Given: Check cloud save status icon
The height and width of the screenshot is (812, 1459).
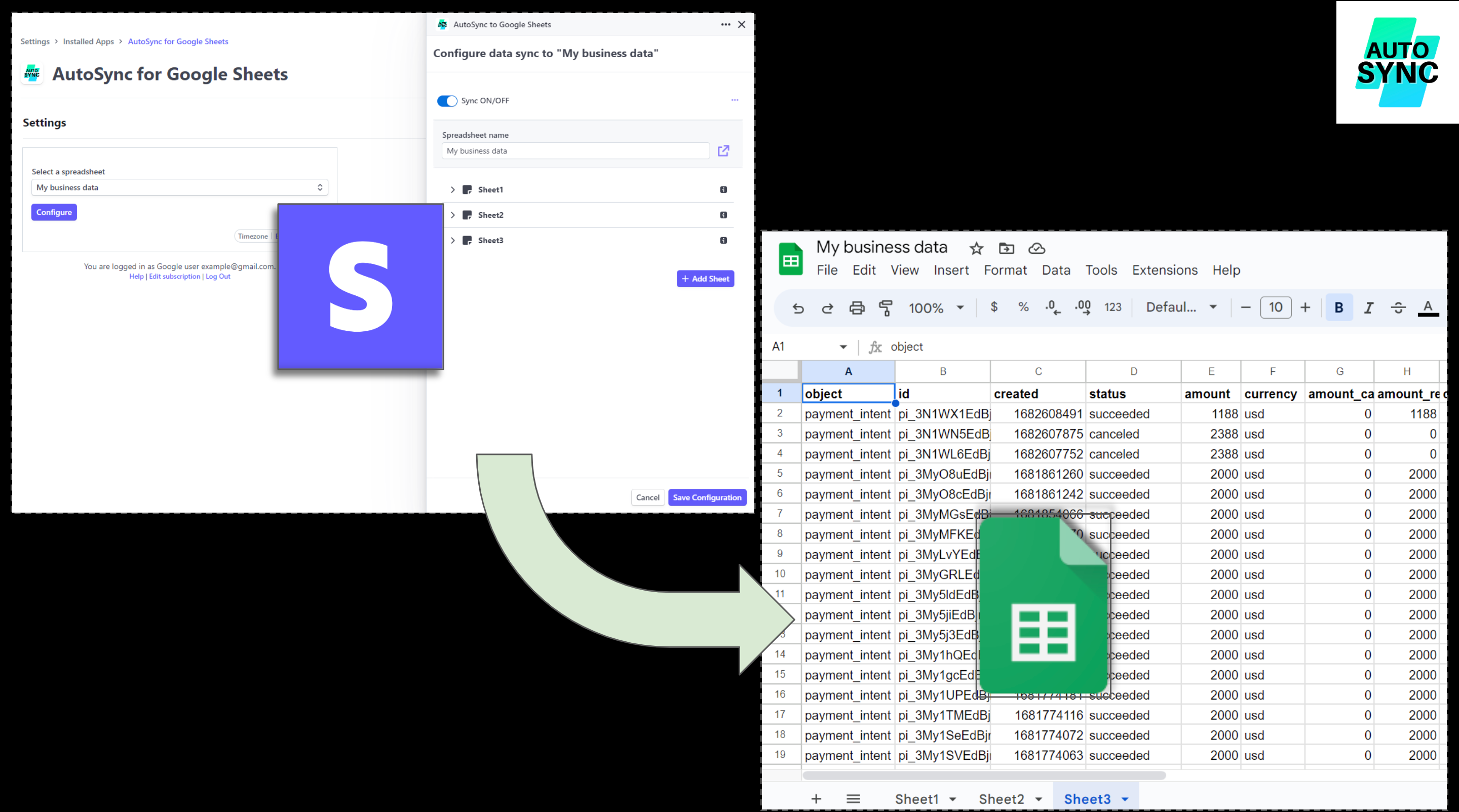Looking at the screenshot, I should point(1036,248).
